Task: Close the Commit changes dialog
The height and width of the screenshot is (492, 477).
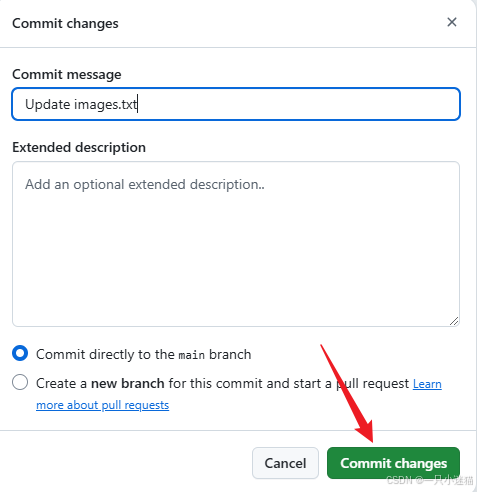Action: tap(452, 22)
